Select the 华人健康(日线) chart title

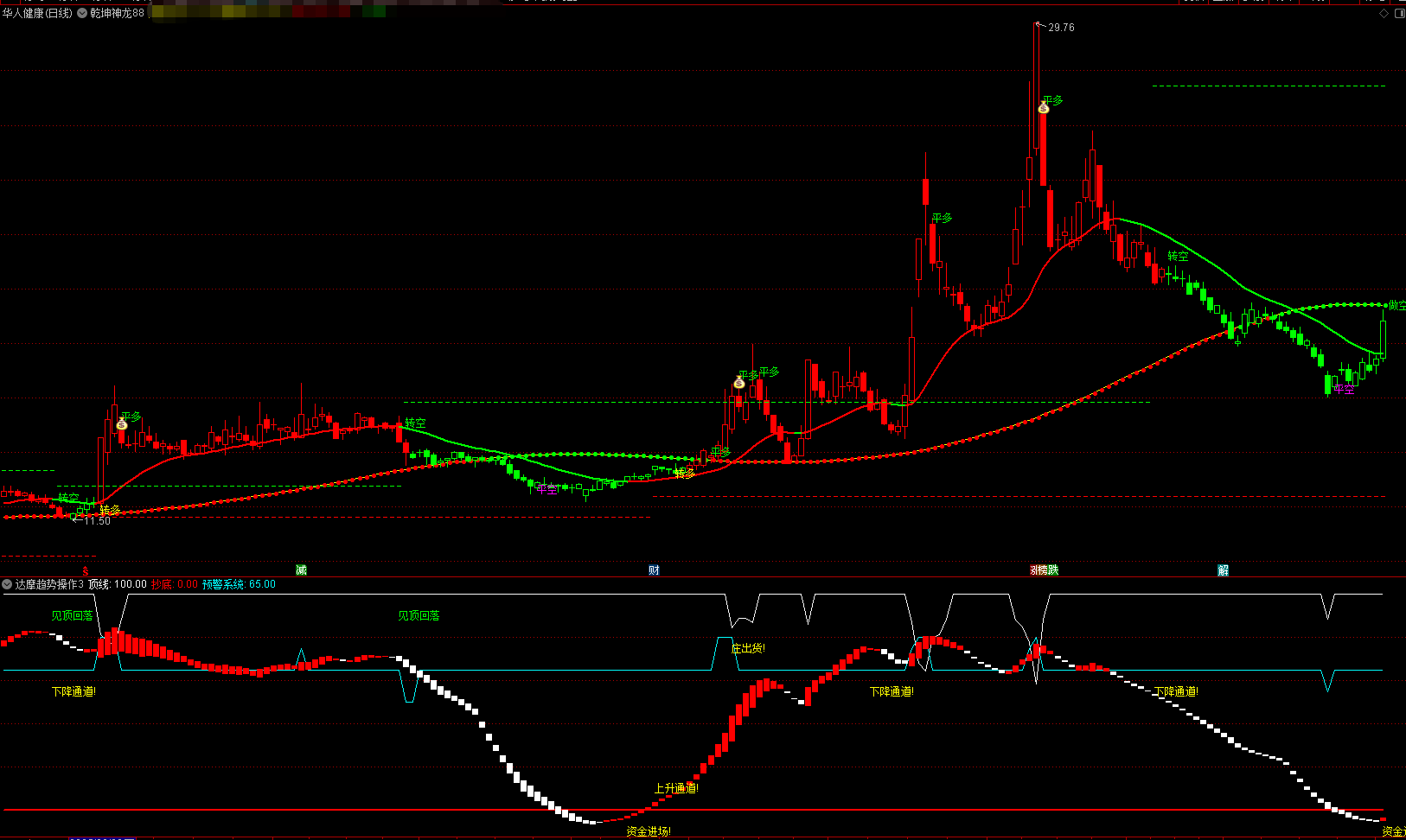coord(37,14)
